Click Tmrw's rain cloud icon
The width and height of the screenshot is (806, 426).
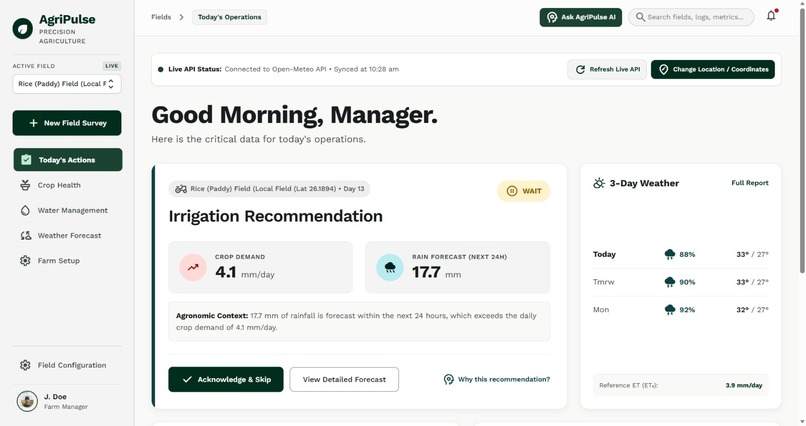click(670, 282)
